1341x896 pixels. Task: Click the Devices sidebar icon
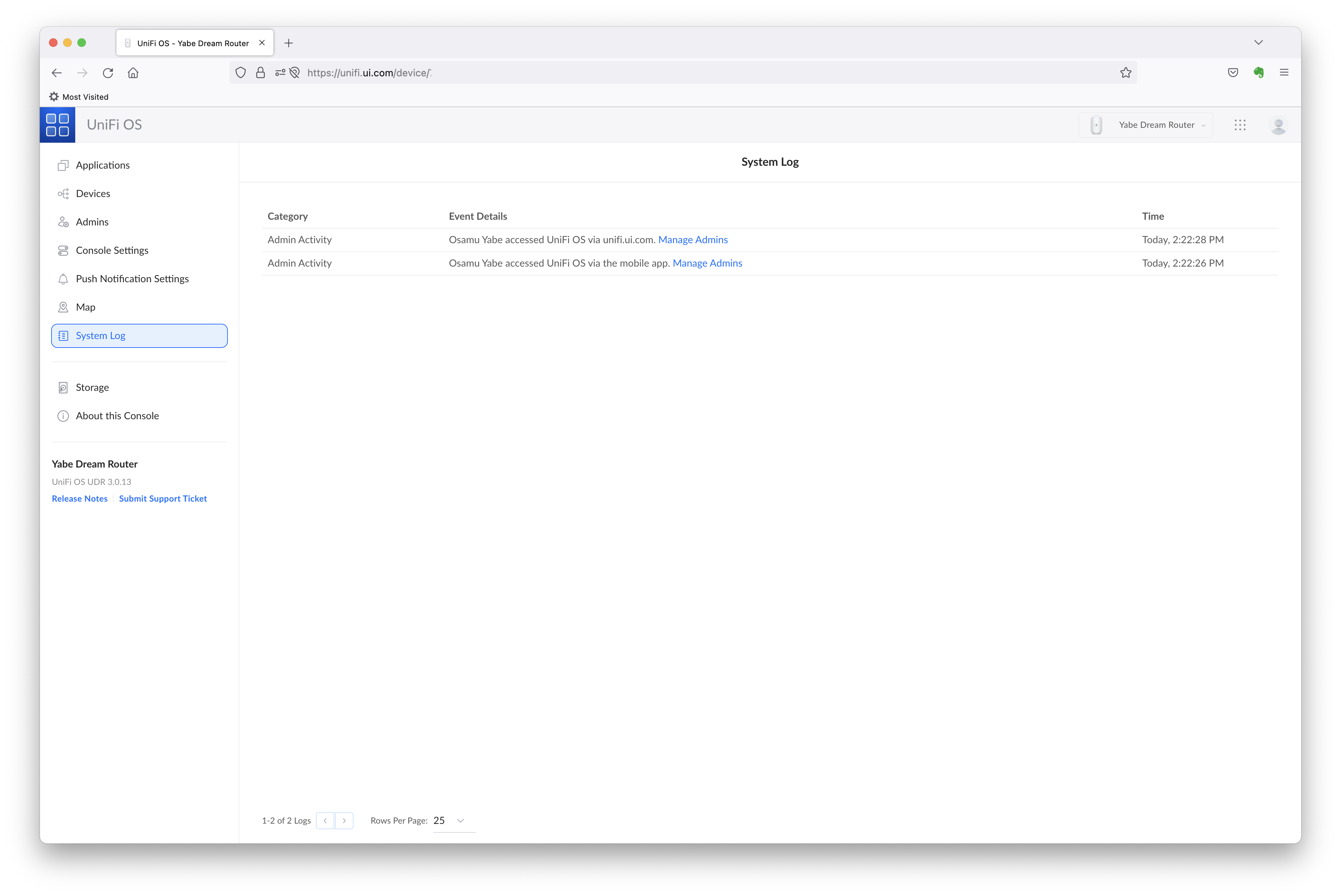point(63,194)
